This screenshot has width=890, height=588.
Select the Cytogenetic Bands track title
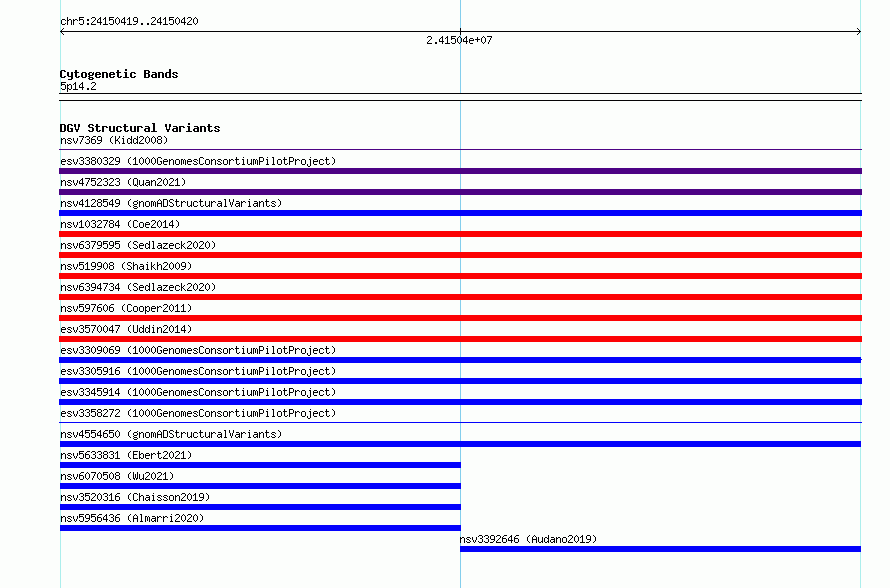tap(119, 74)
